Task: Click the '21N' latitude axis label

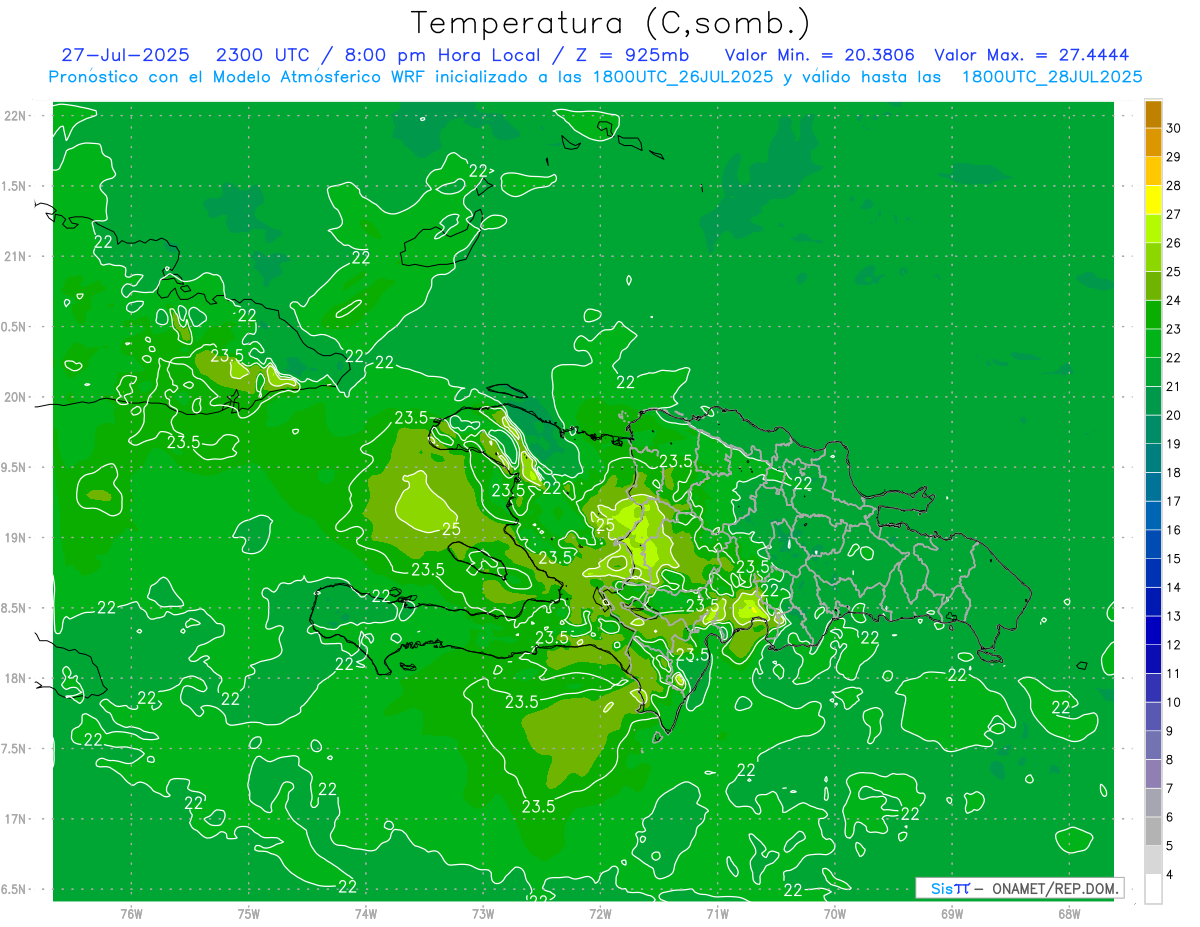Action: (x=17, y=257)
